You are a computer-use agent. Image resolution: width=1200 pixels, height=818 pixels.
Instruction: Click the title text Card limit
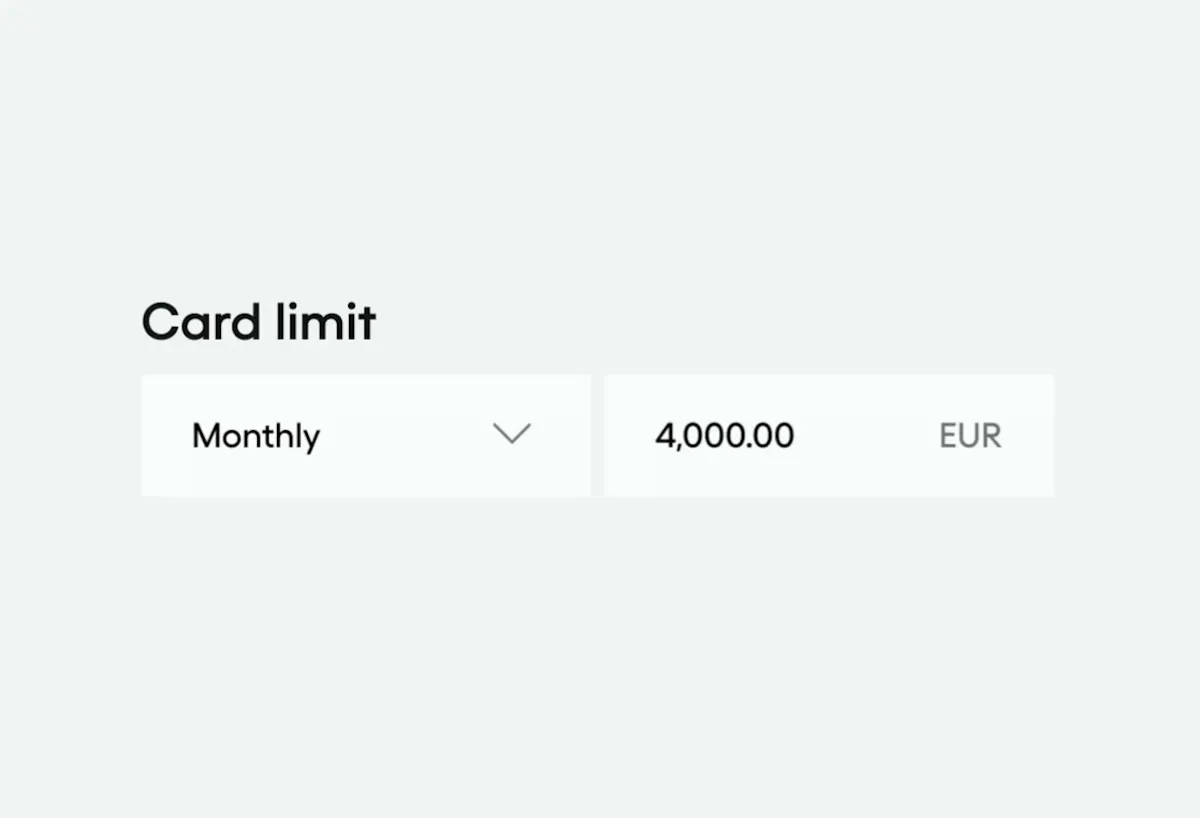click(x=259, y=322)
